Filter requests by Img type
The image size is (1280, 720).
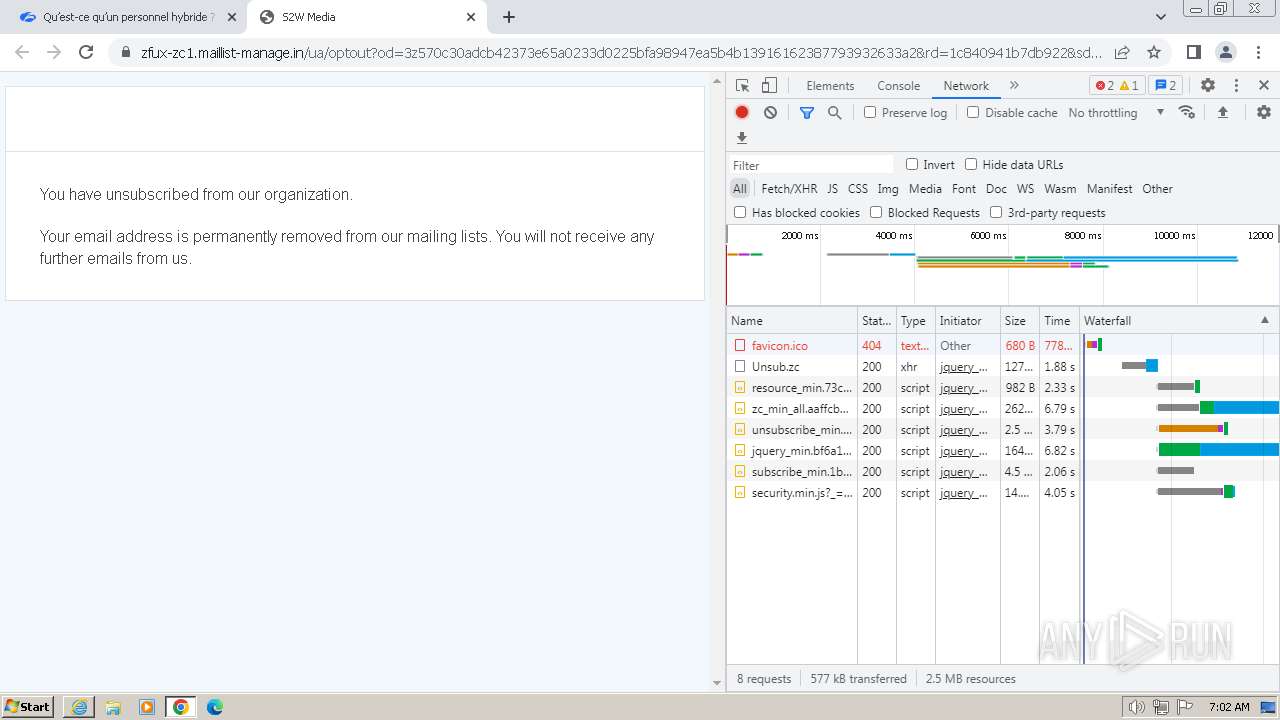pyautogui.click(x=888, y=189)
